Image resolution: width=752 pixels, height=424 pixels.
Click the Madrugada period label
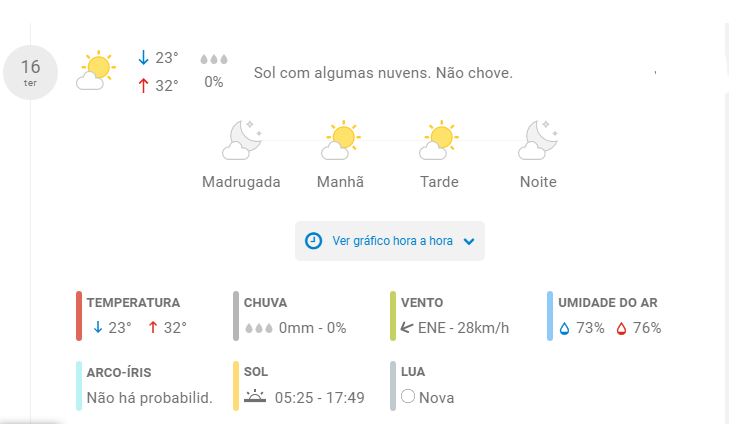[x=241, y=182]
